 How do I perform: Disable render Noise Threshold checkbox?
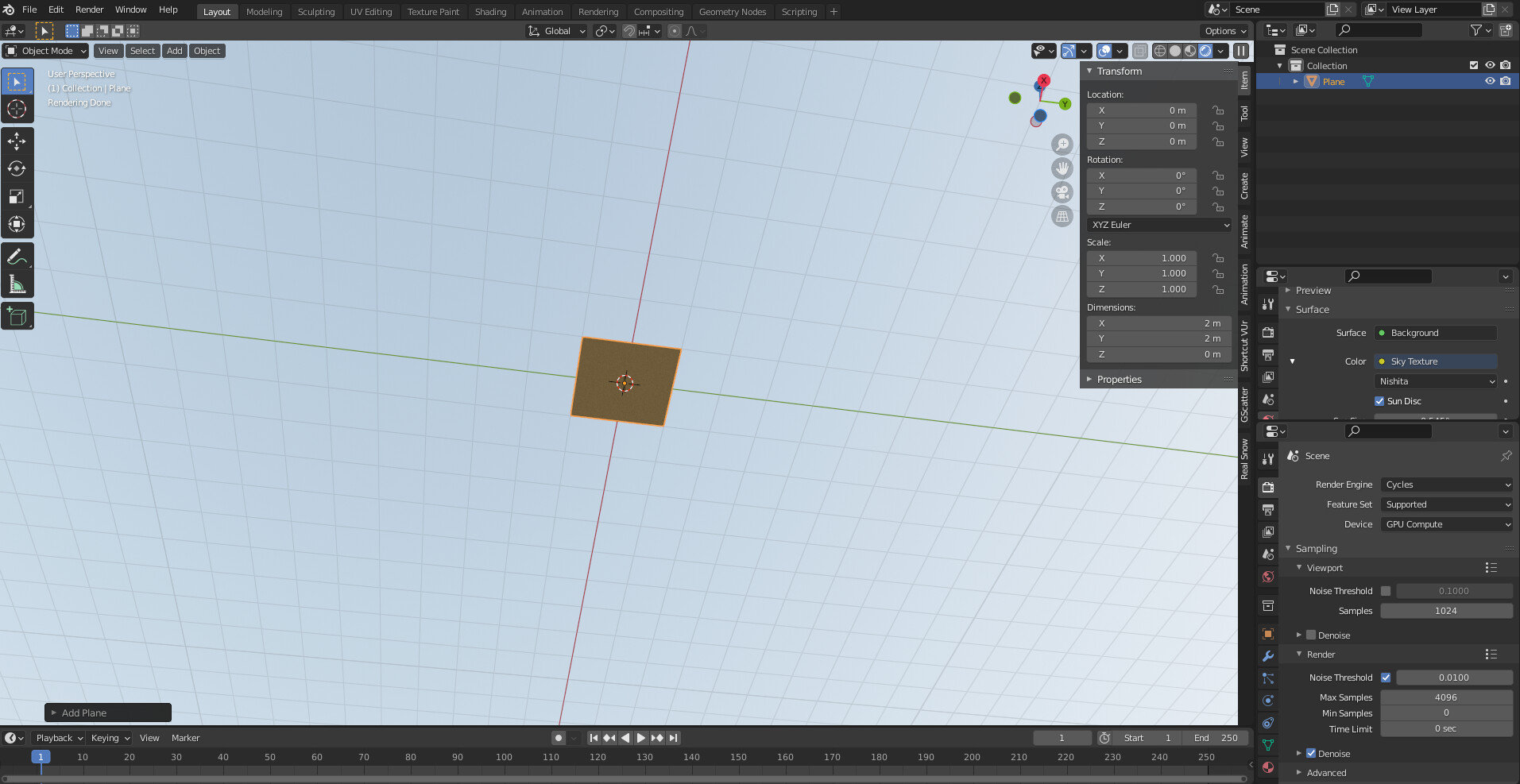click(1386, 678)
